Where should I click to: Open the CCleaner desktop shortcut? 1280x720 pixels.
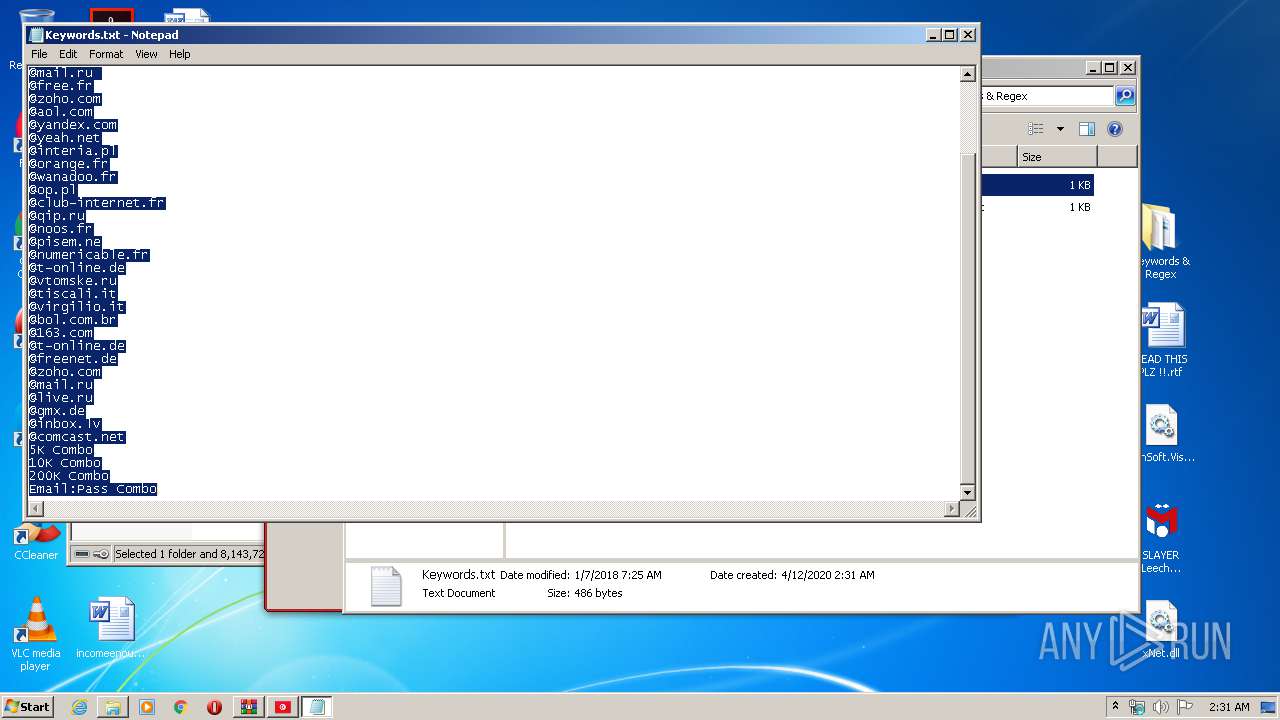[35, 541]
